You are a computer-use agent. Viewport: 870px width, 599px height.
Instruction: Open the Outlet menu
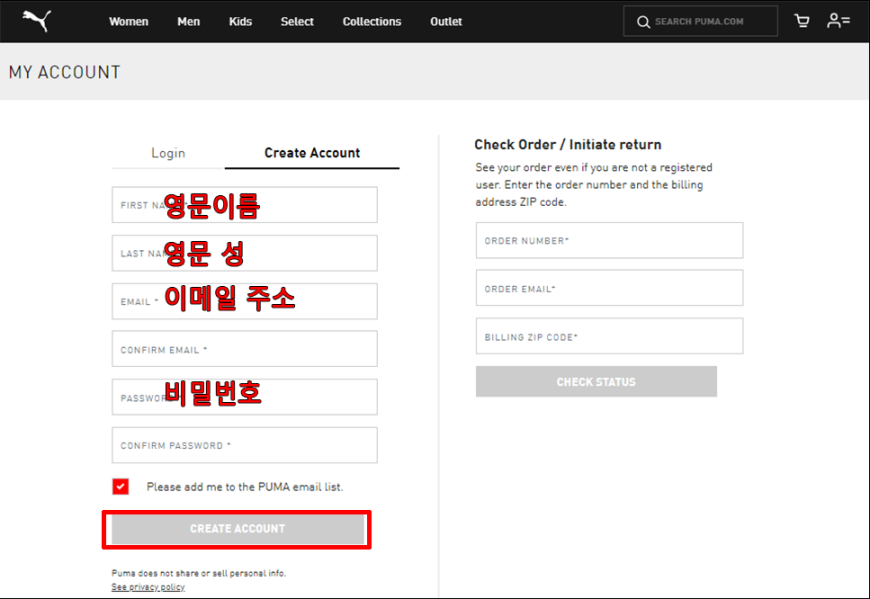(x=446, y=22)
